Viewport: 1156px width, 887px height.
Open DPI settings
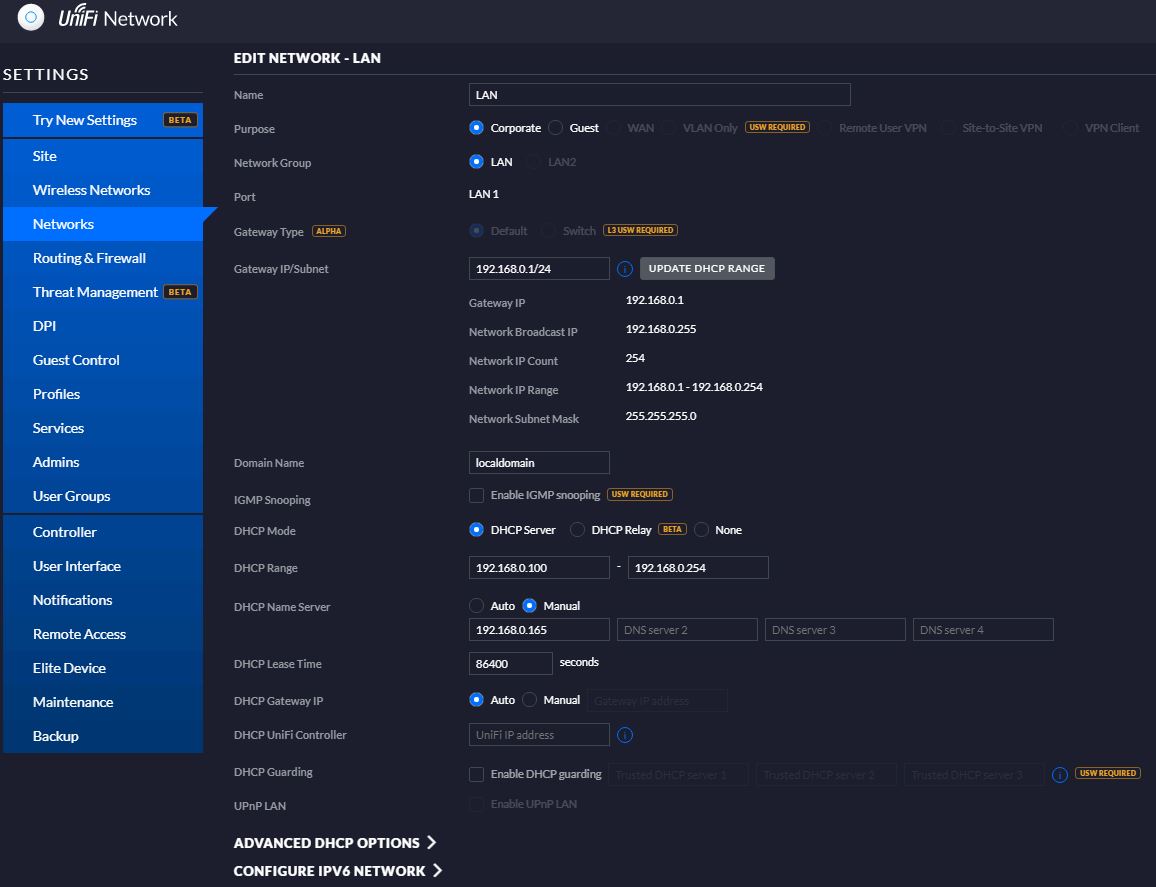103,326
